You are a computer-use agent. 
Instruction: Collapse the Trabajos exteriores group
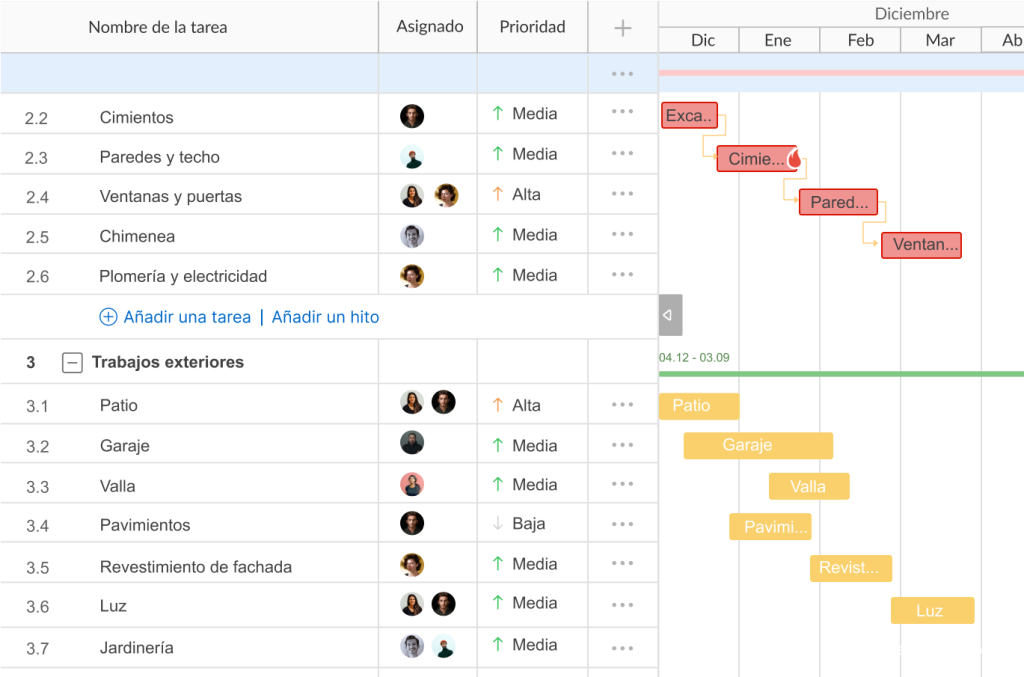pyautogui.click(x=72, y=362)
